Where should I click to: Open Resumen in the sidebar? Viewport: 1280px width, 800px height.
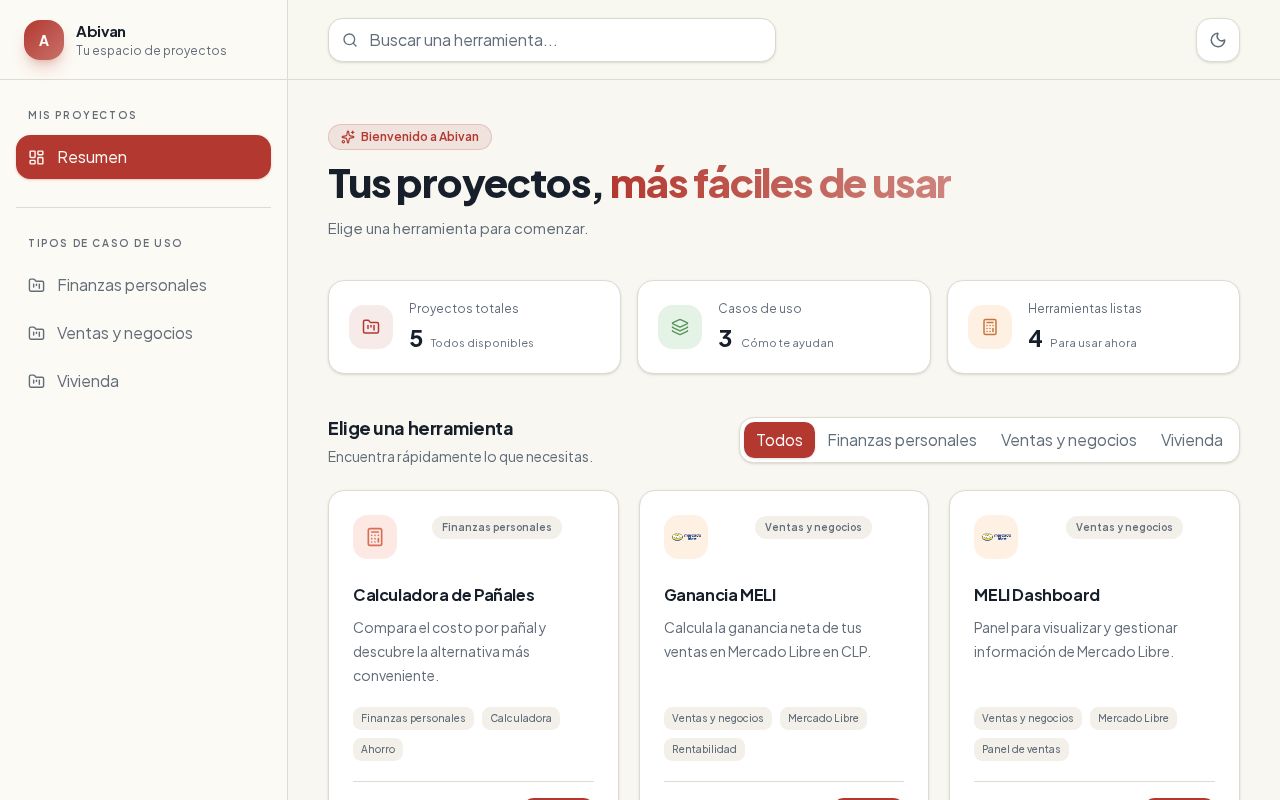pos(143,157)
